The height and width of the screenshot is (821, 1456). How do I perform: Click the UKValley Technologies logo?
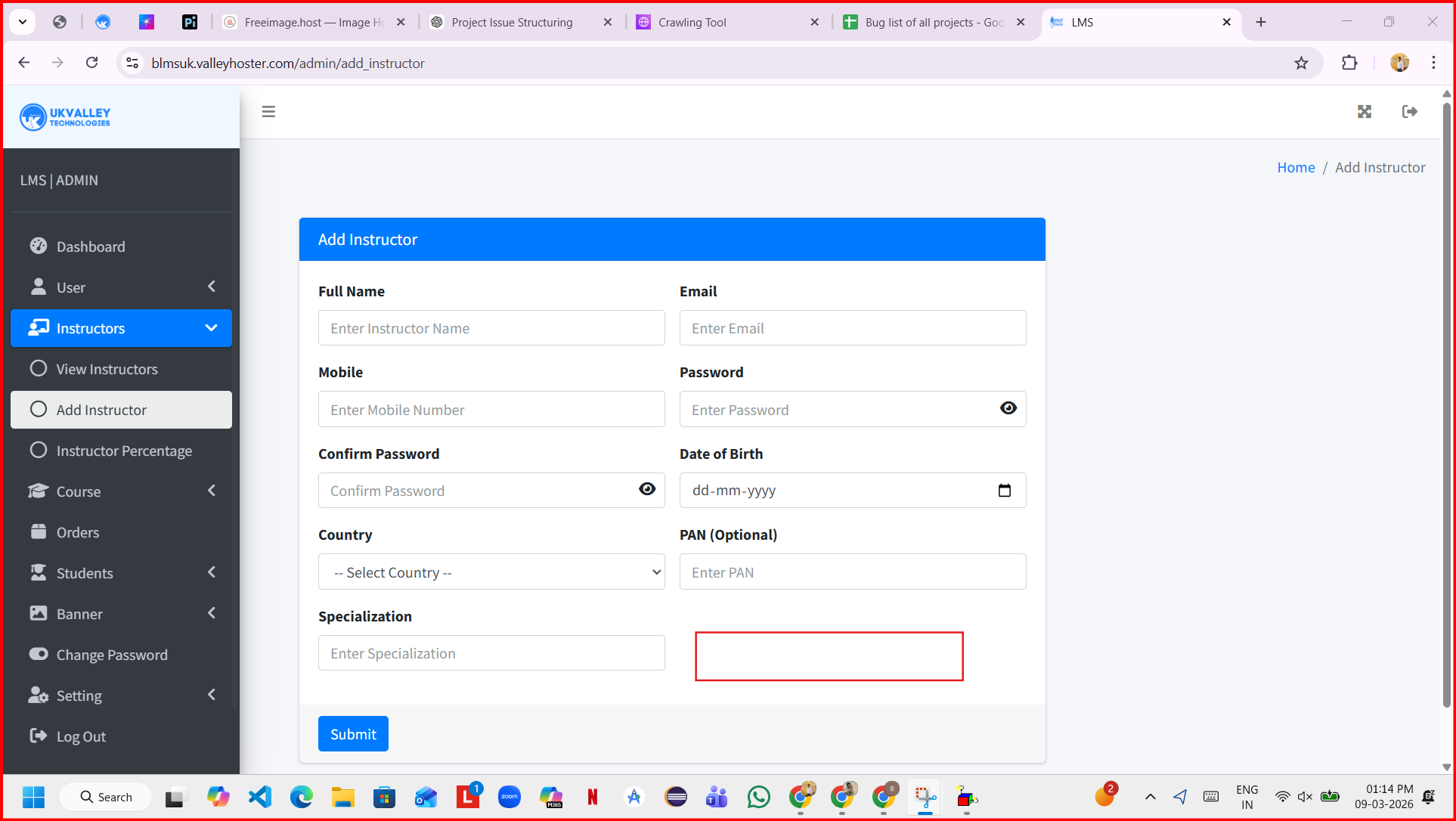(65, 117)
